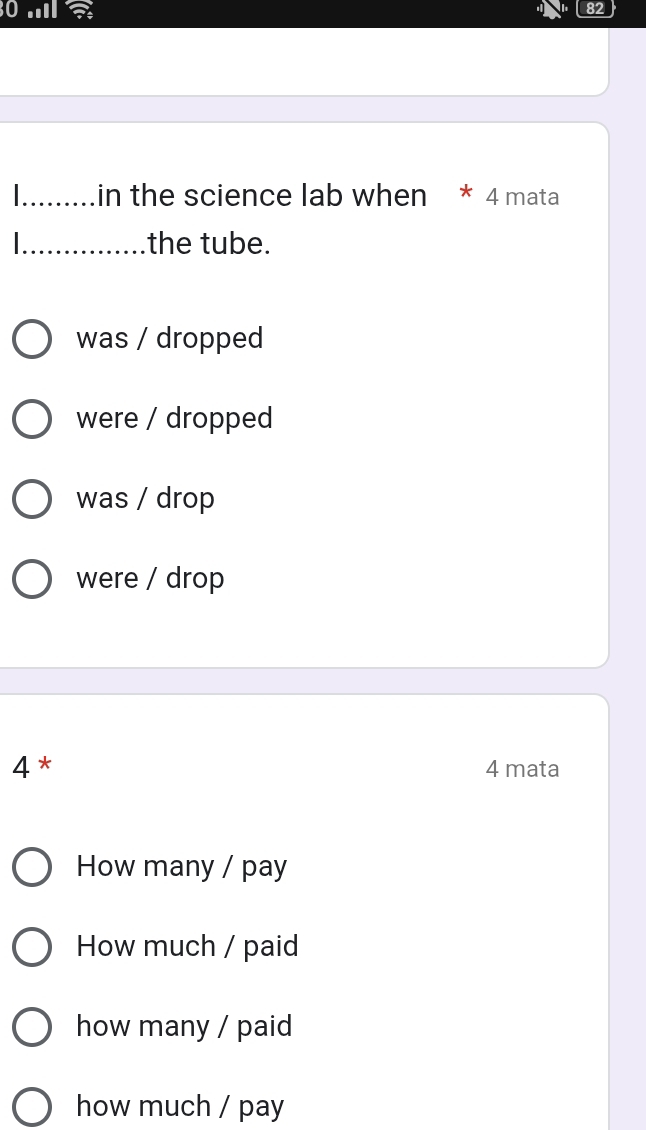646x1130 pixels.
Task: Tap the 'in the science lab when' question text
Action: pyautogui.click(x=220, y=196)
